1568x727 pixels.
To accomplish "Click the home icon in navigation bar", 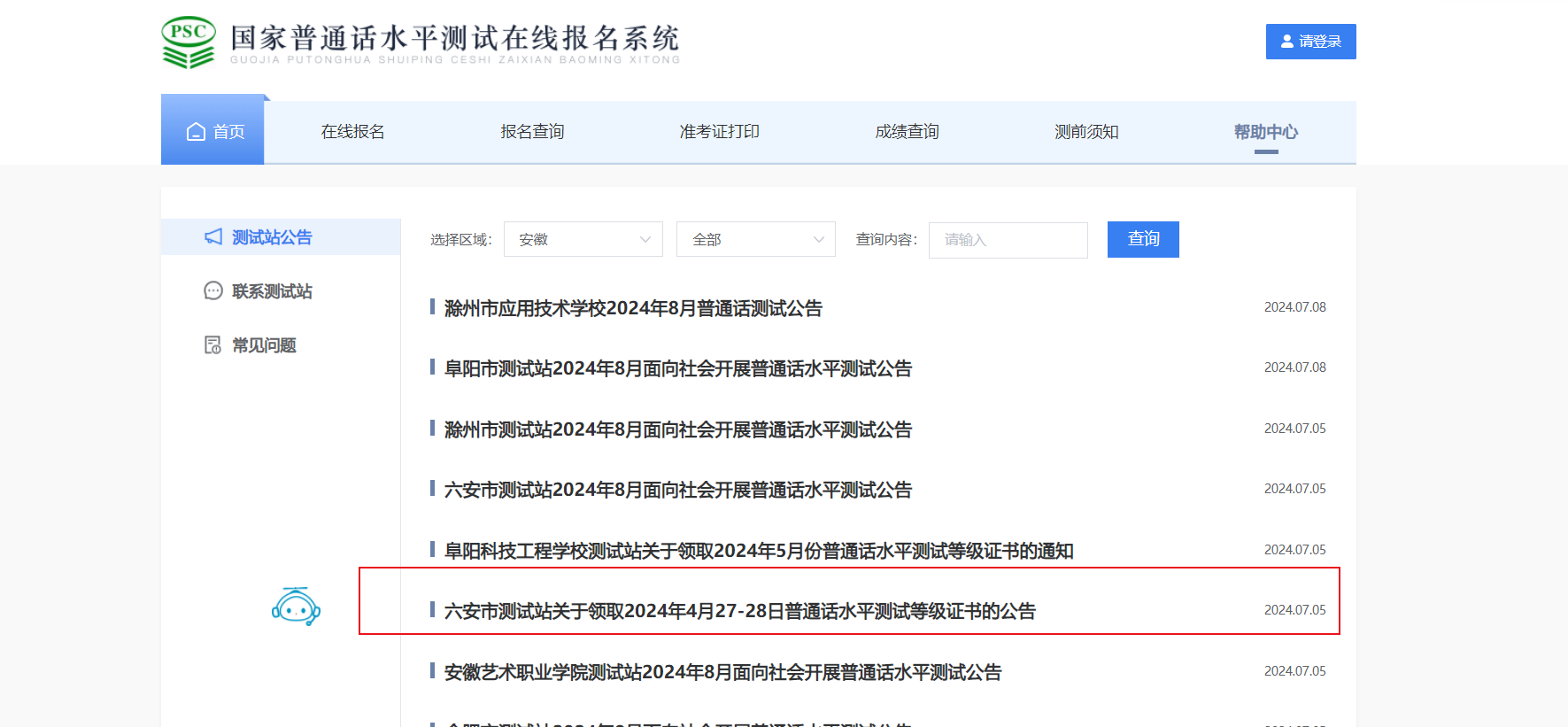I will [x=196, y=132].
